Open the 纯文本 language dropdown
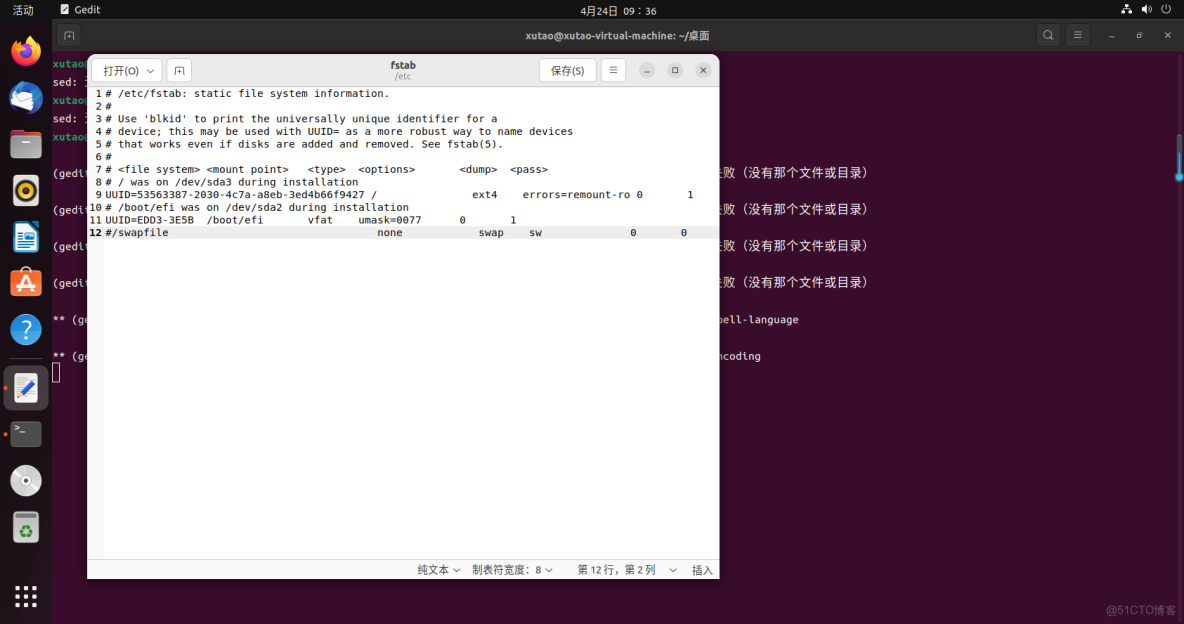The width and height of the screenshot is (1184, 624). [439, 570]
